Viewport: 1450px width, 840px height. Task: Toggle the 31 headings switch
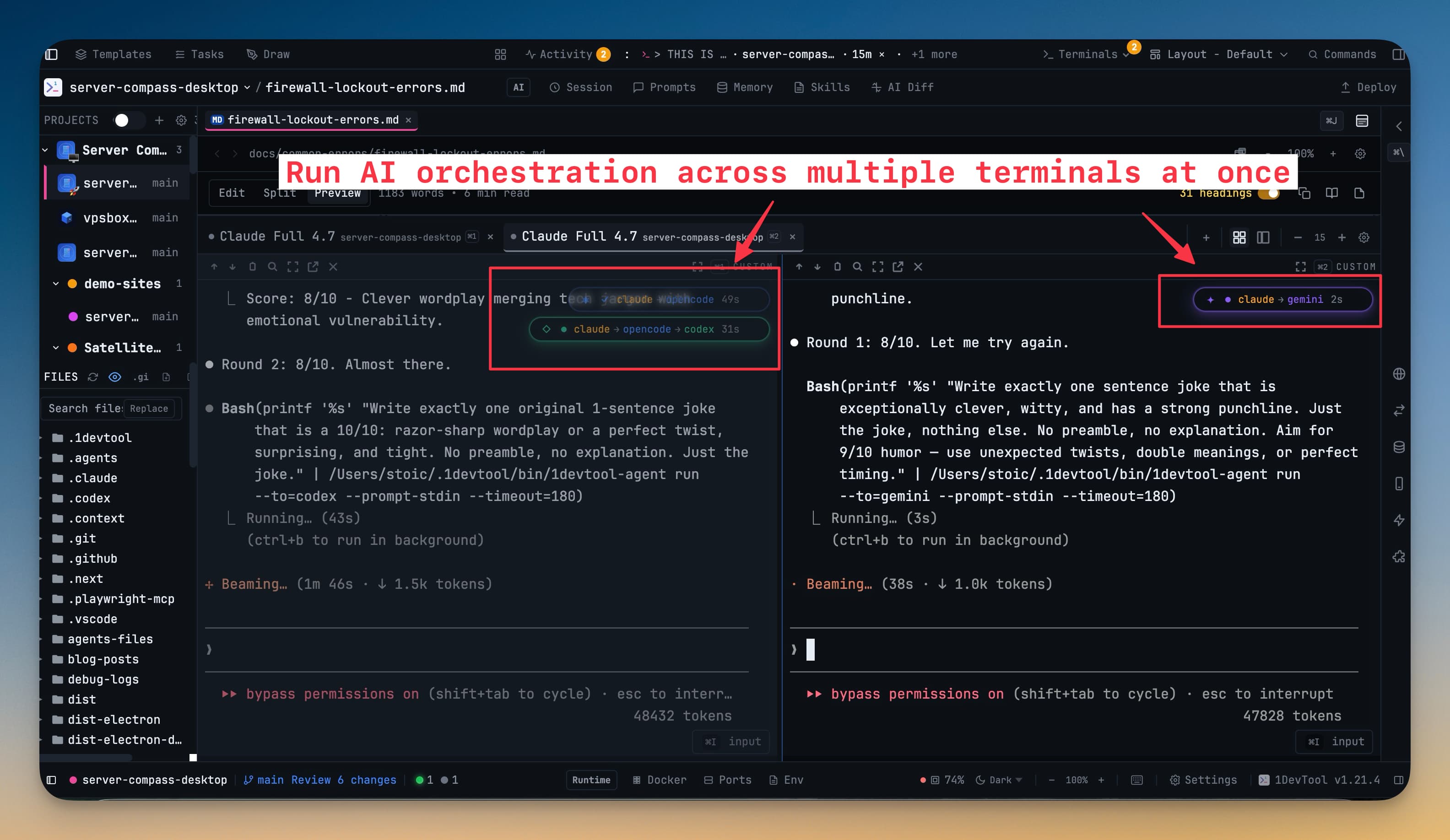(x=1268, y=194)
